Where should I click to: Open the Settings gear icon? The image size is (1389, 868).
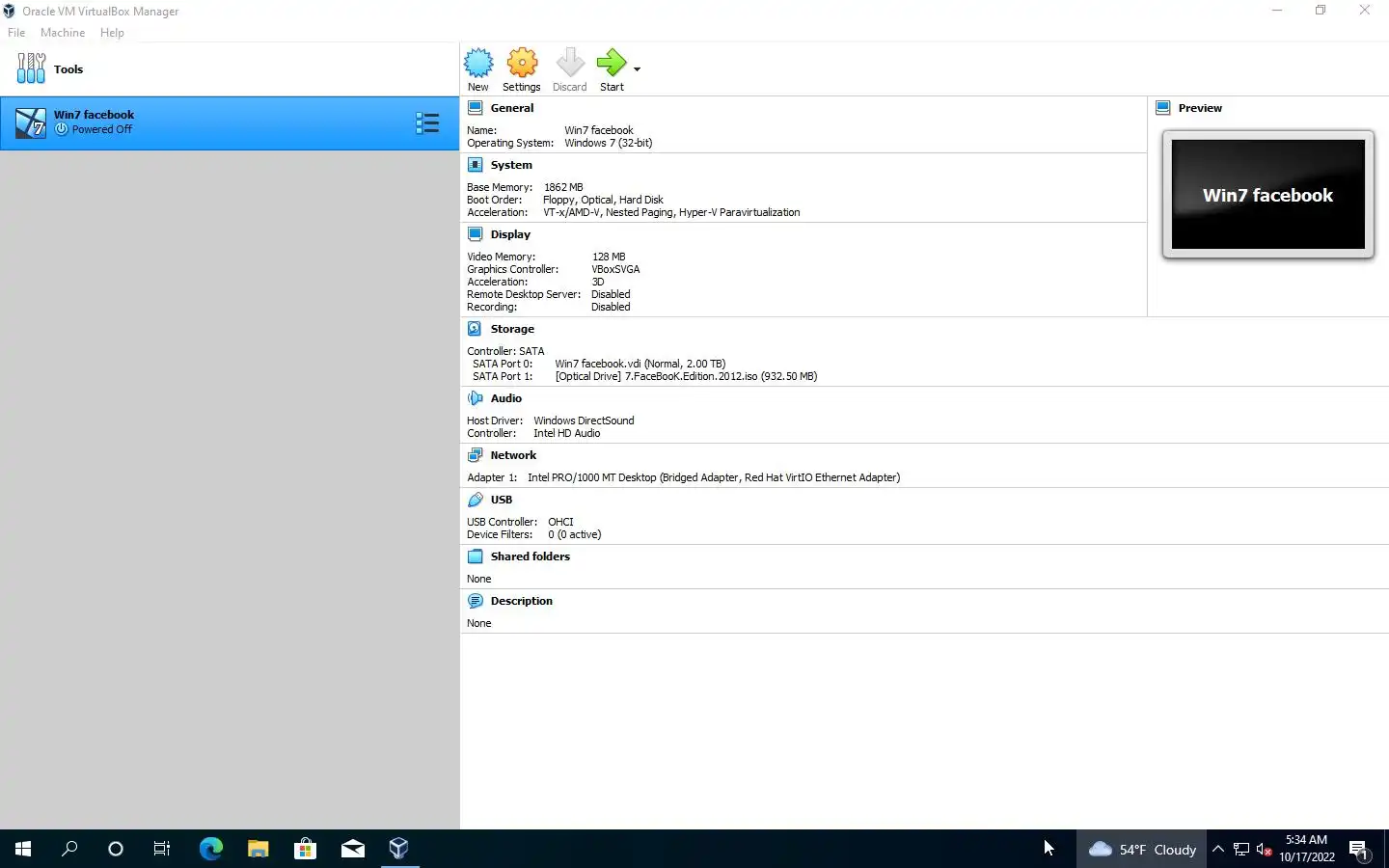[522, 64]
